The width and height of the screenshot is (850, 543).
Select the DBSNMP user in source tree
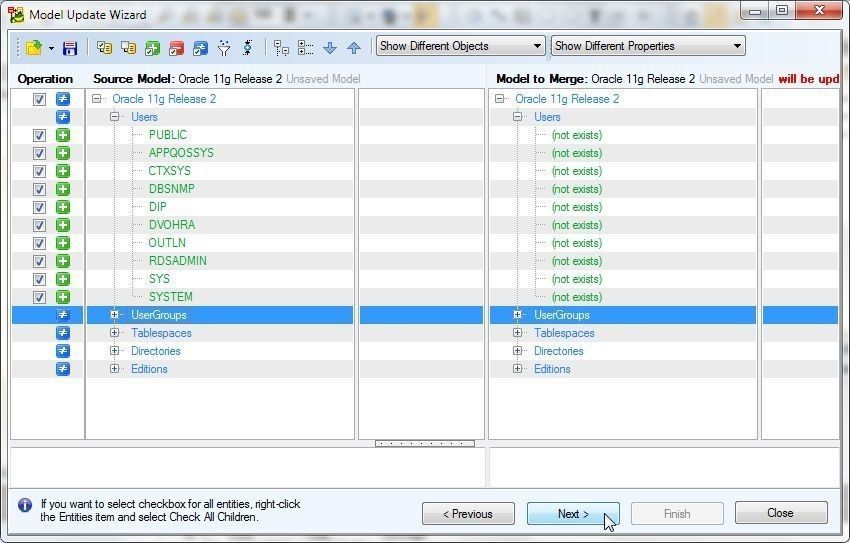click(171, 189)
